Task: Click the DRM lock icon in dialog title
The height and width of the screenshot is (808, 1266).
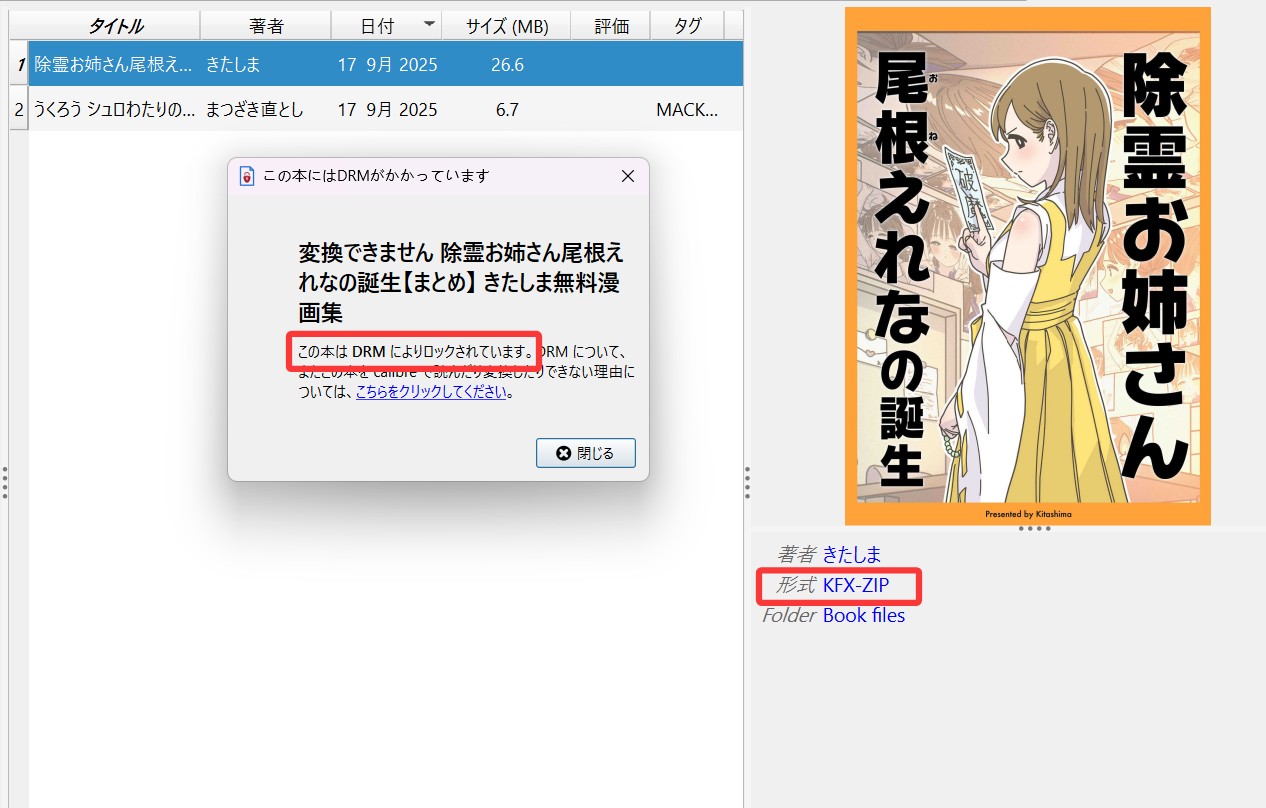Action: (x=247, y=176)
